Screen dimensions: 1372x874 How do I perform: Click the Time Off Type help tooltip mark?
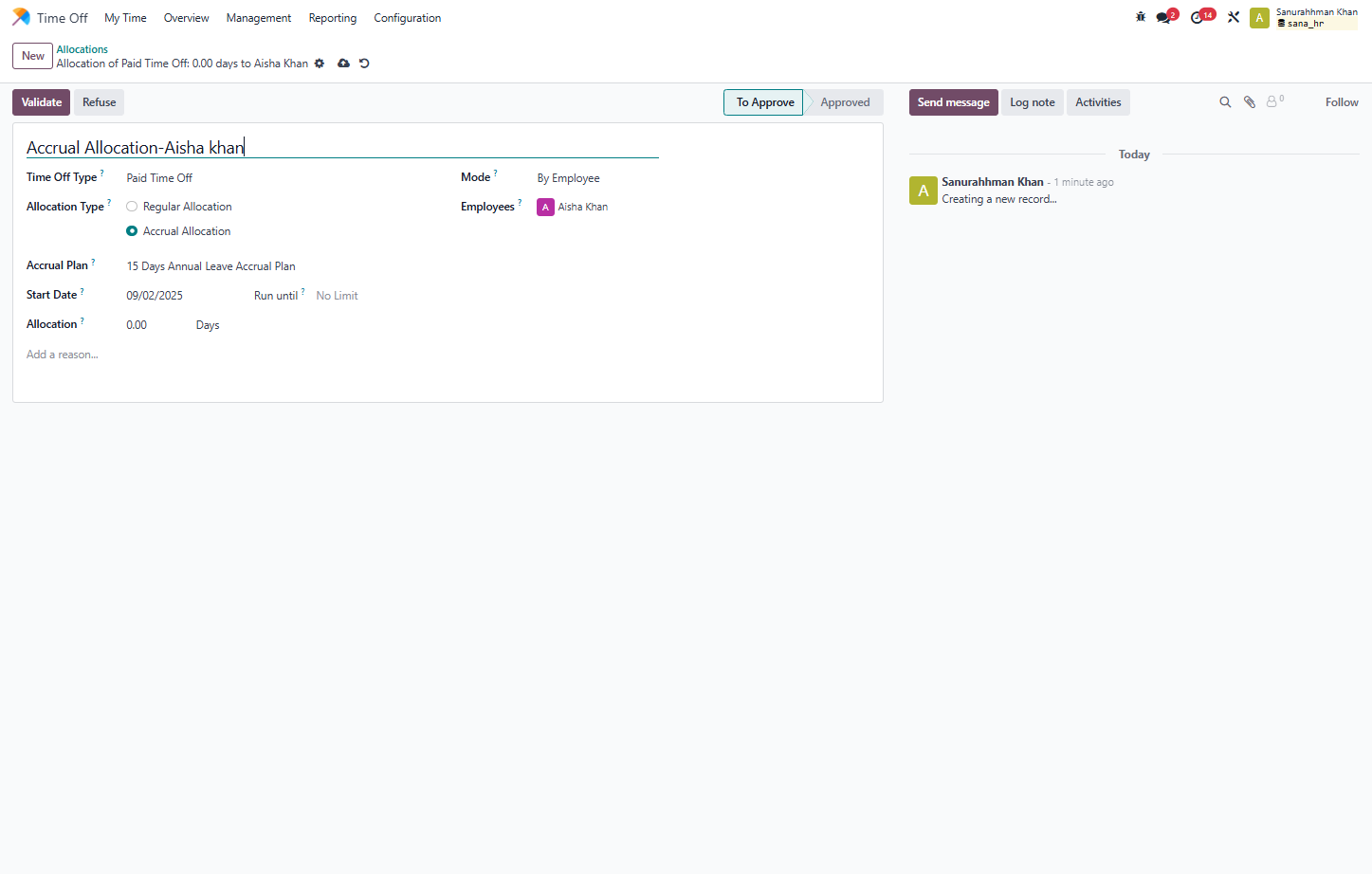pos(102,173)
